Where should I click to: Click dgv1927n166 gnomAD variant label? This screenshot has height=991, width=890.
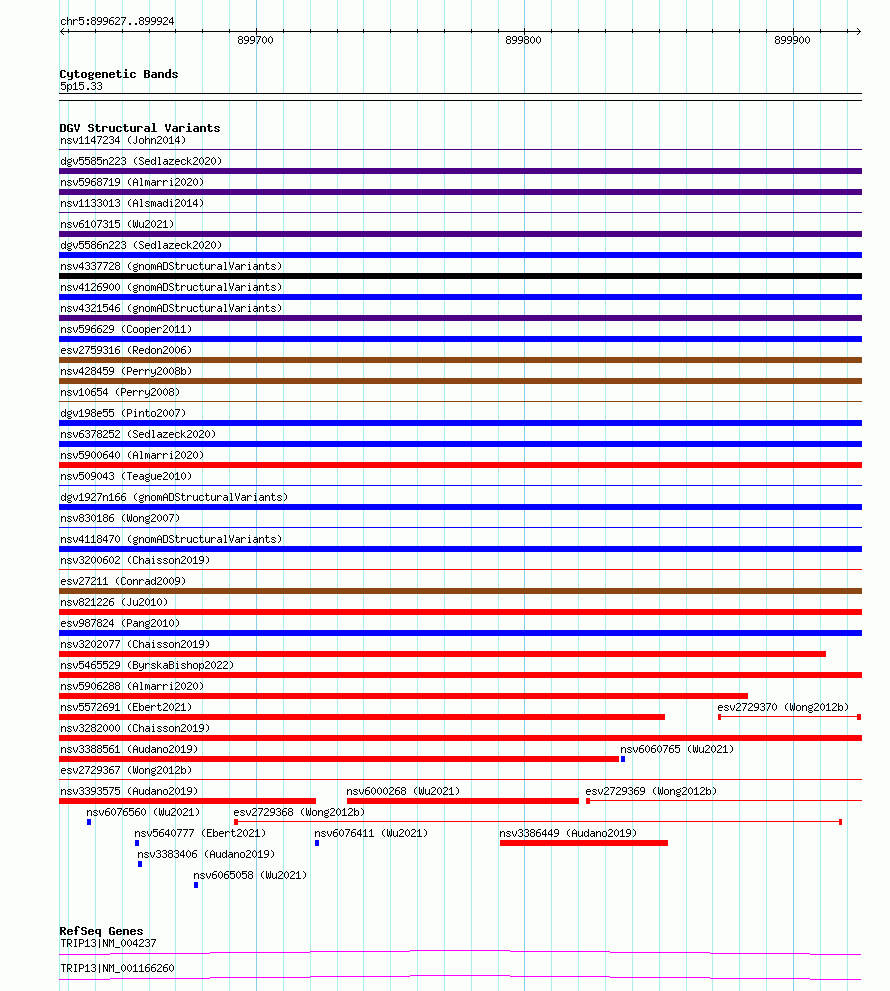point(174,497)
